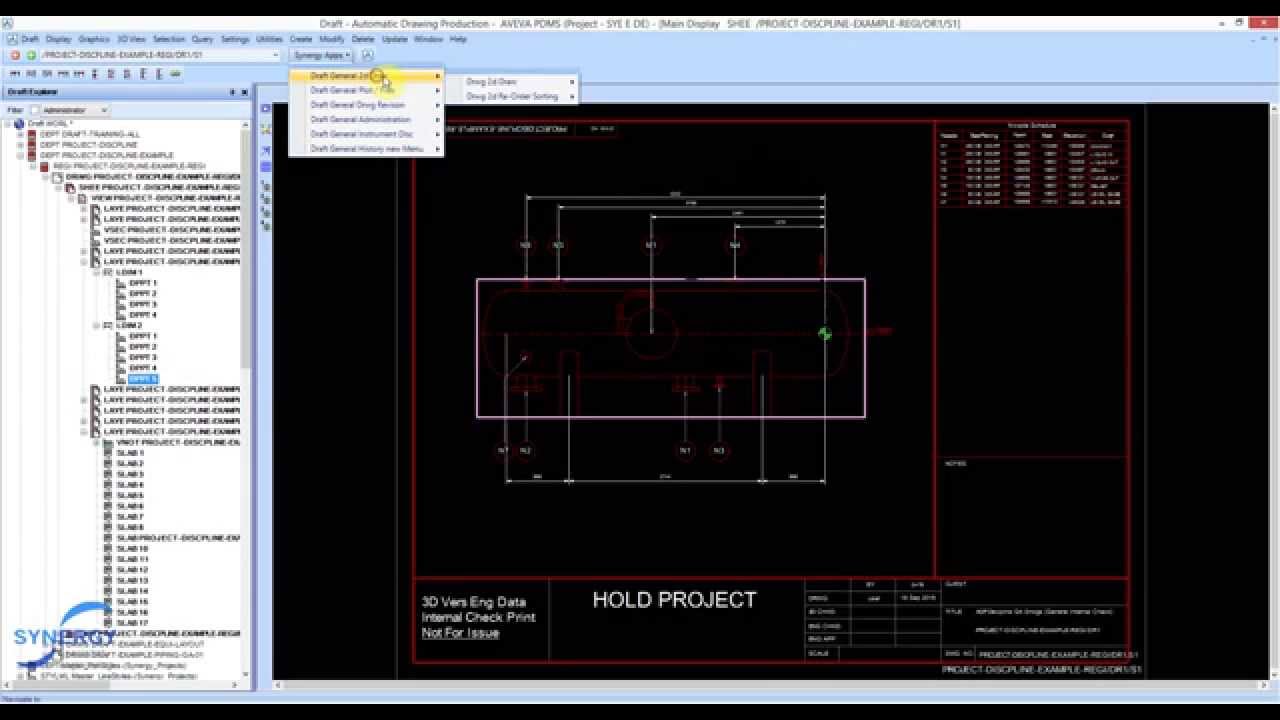The width and height of the screenshot is (1280, 720).
Task: Expand STYLWL Master LineStyles node
Action: pyautogui.click(x=20, y=676)
